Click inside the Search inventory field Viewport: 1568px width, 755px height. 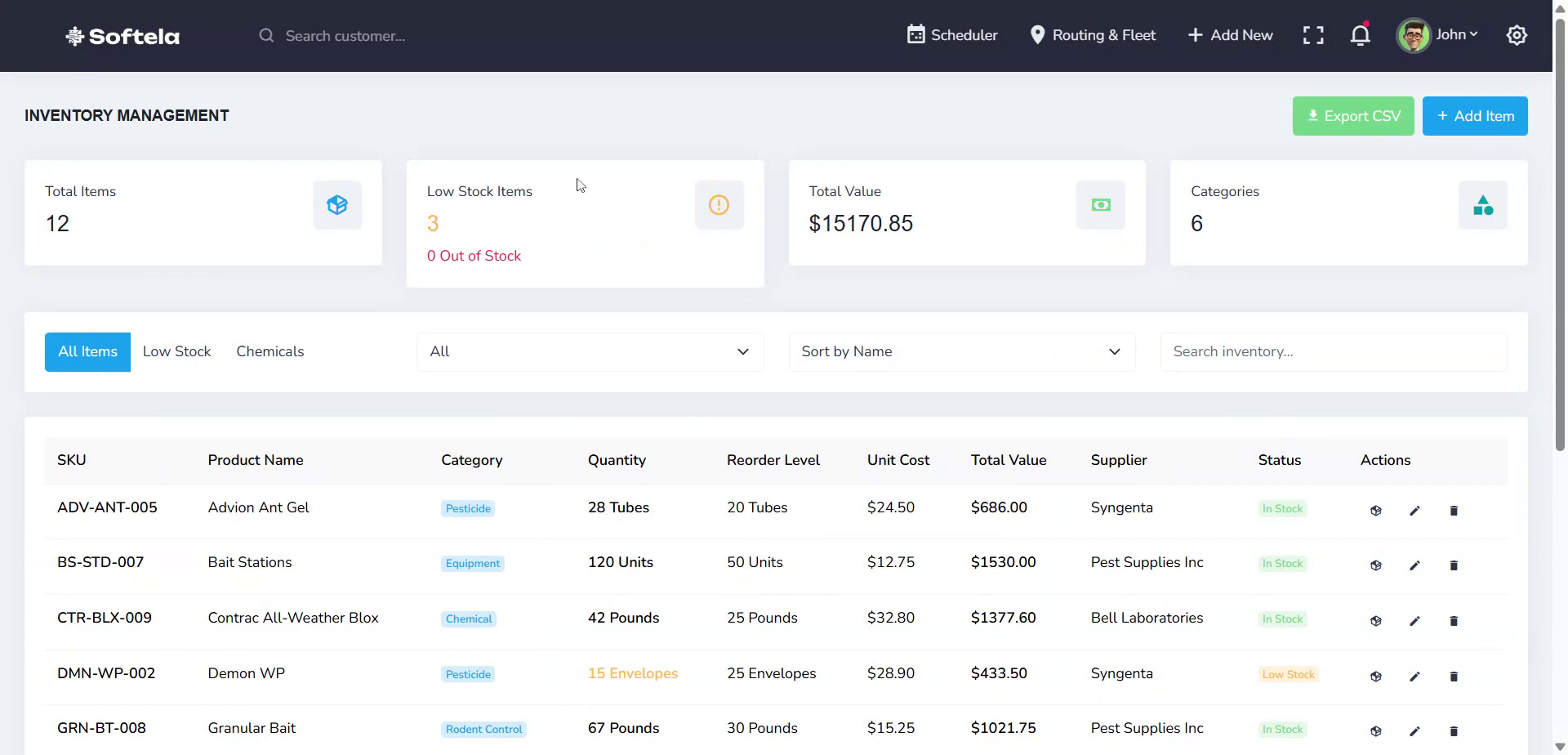click(1333, 351)
